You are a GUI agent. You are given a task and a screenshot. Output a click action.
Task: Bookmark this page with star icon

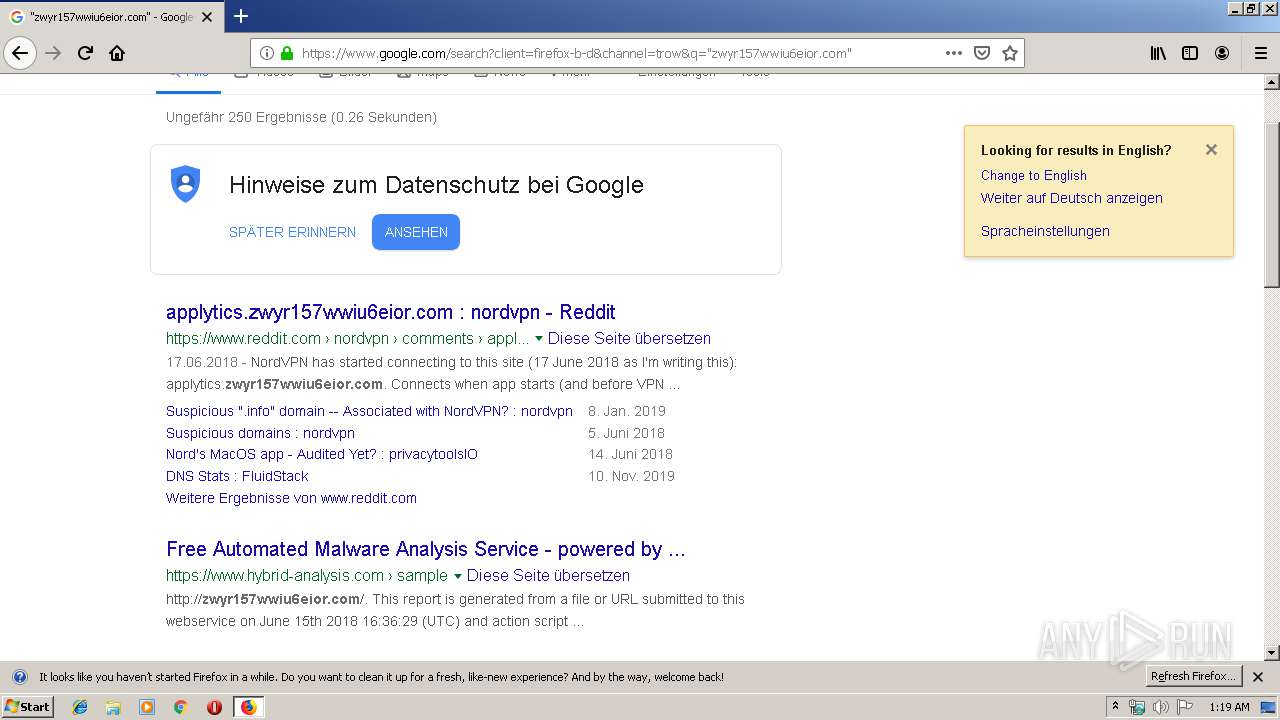1010,53
